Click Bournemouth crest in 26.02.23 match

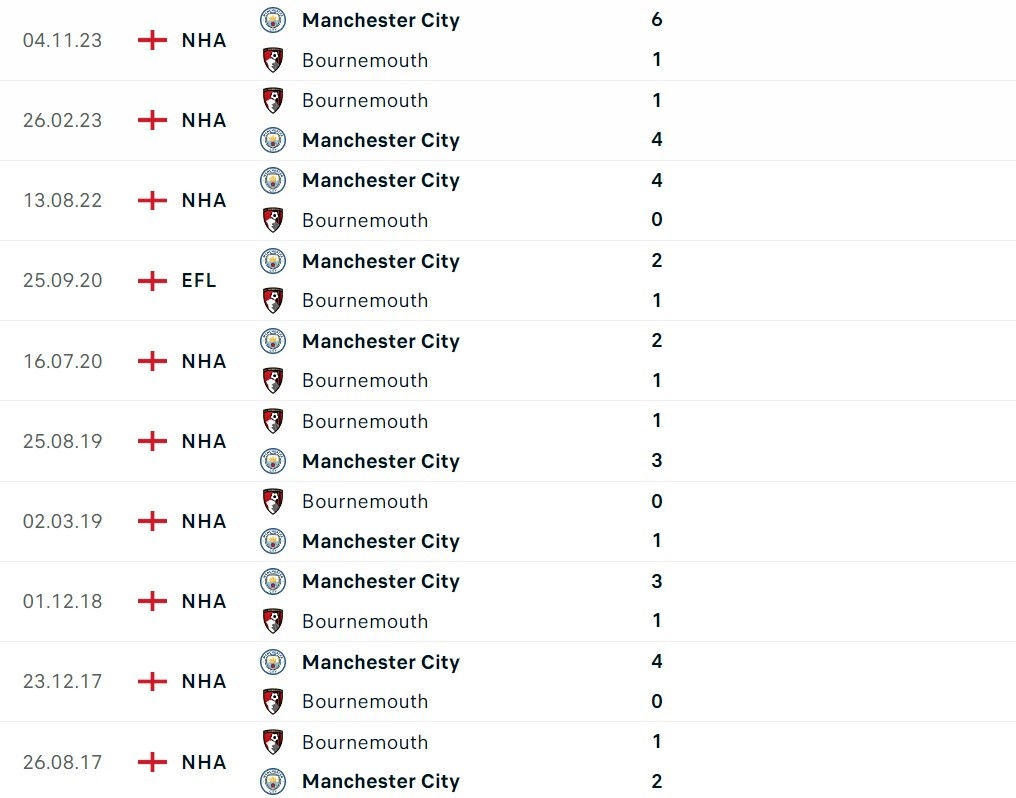tap(272, 100)
